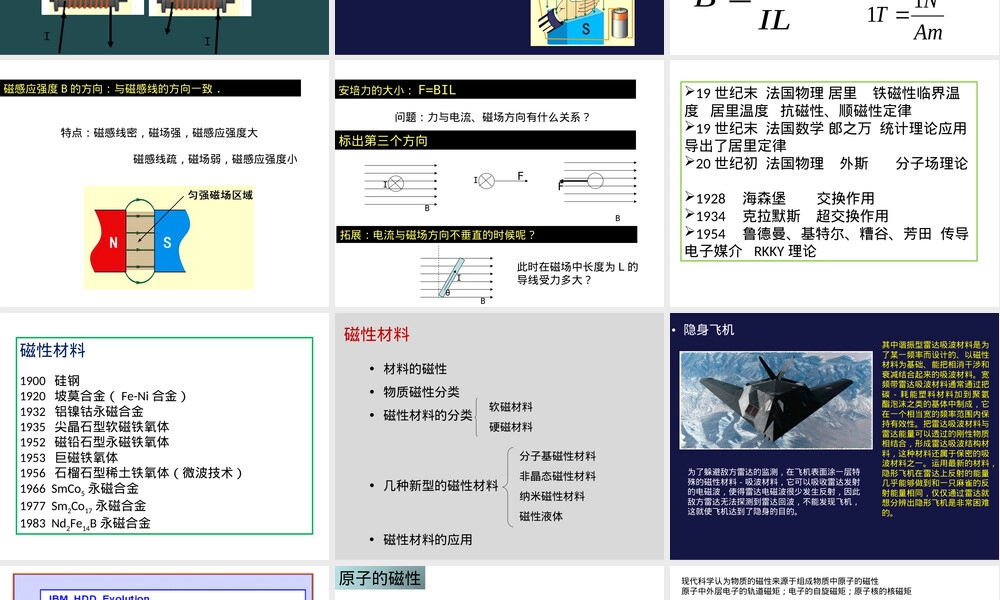Click the stealth aircraft photo
Viewport: 1000px width, 600px height.
point(776,400)
